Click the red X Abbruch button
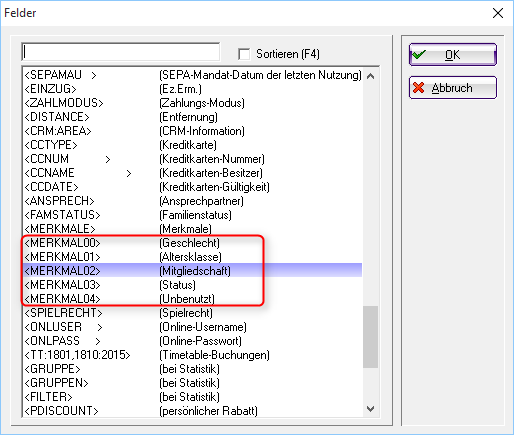This screenshot has height=435, width=514. click(x=453, y=88)
